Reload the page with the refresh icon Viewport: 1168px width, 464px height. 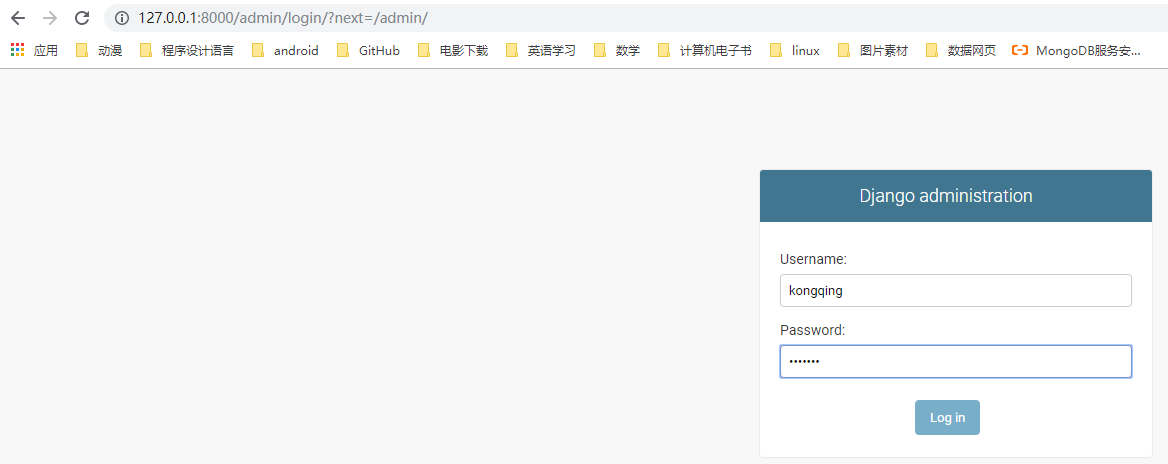[83, 18]
